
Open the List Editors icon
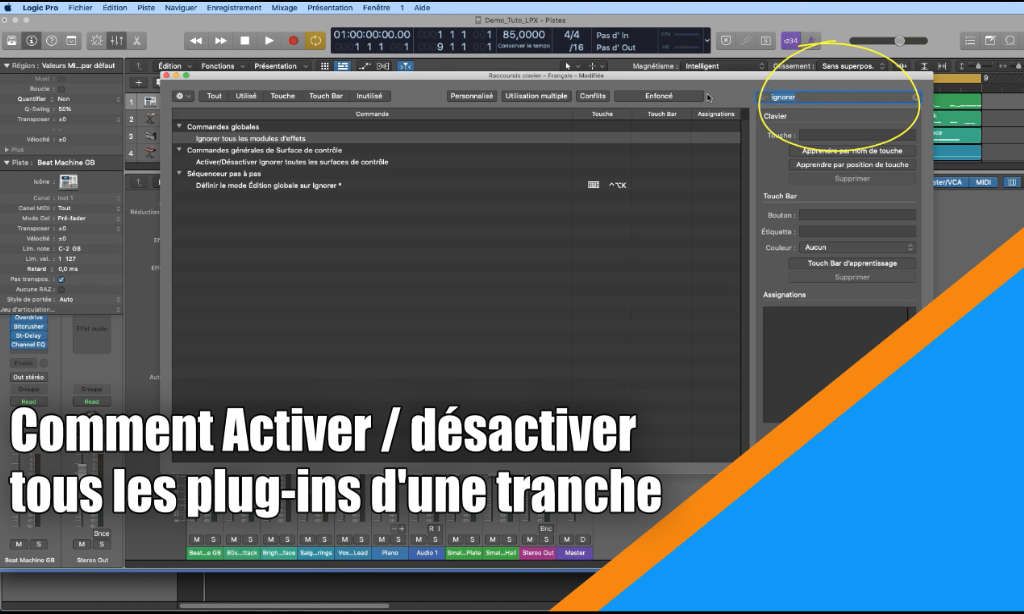(x=970, y=40)
